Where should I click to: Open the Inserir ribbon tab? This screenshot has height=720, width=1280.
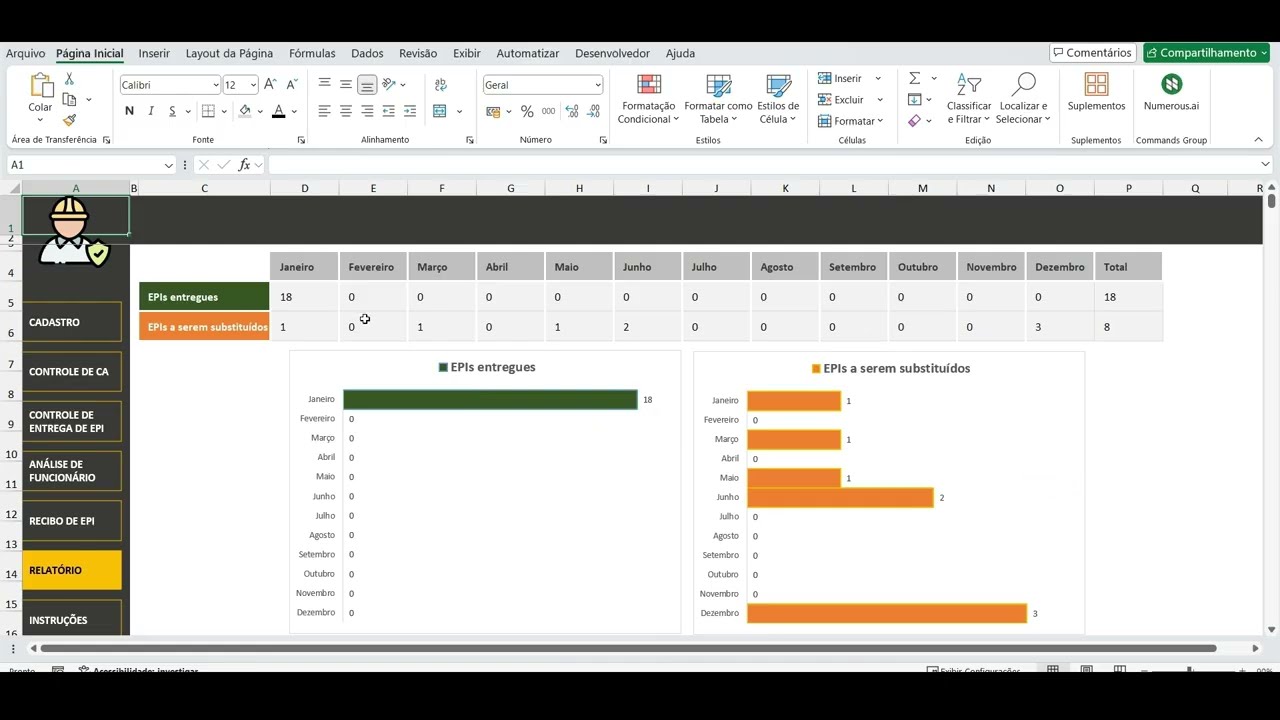(154, 53)
